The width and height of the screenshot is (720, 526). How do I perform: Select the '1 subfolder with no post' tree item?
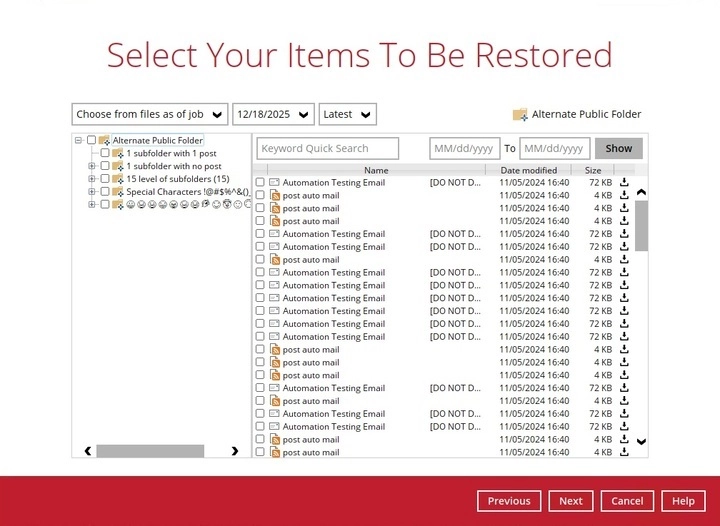tap(174, 166)
